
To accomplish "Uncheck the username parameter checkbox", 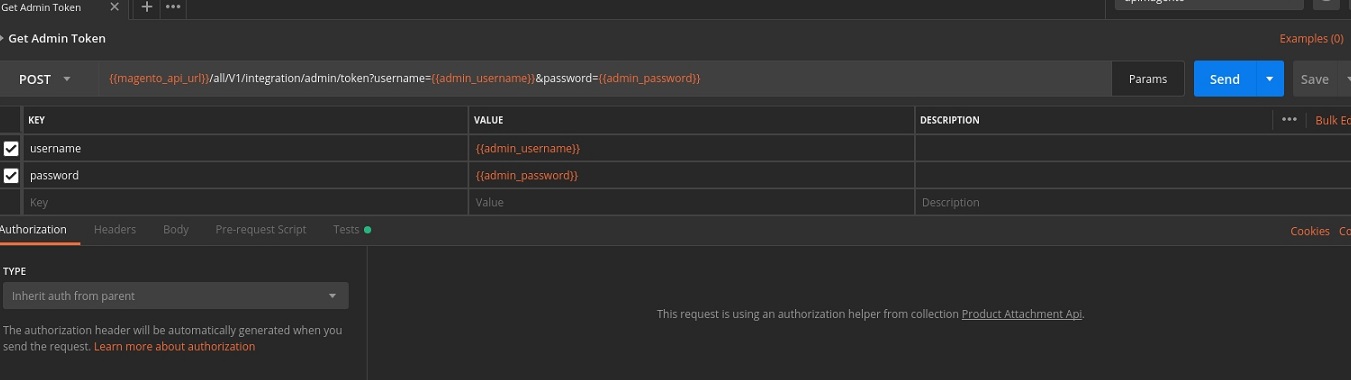I will [x=11, y=148].
